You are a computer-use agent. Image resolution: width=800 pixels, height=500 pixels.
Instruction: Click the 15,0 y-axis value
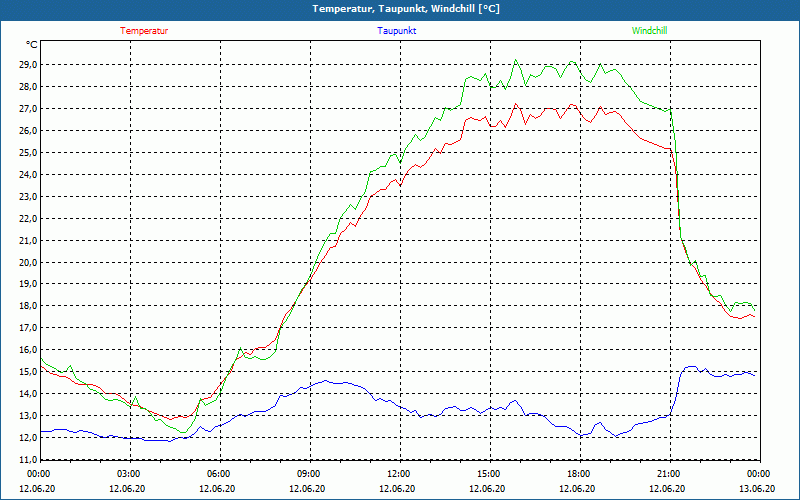pos(29,371)
